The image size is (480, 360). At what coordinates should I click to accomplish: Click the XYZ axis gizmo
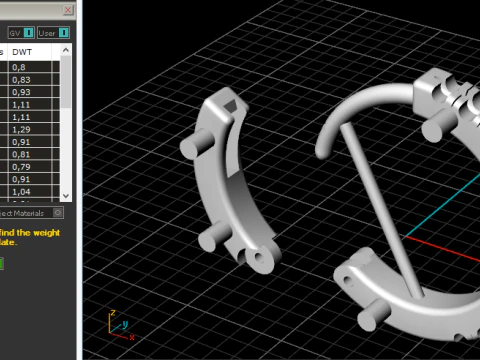[121, 325]
